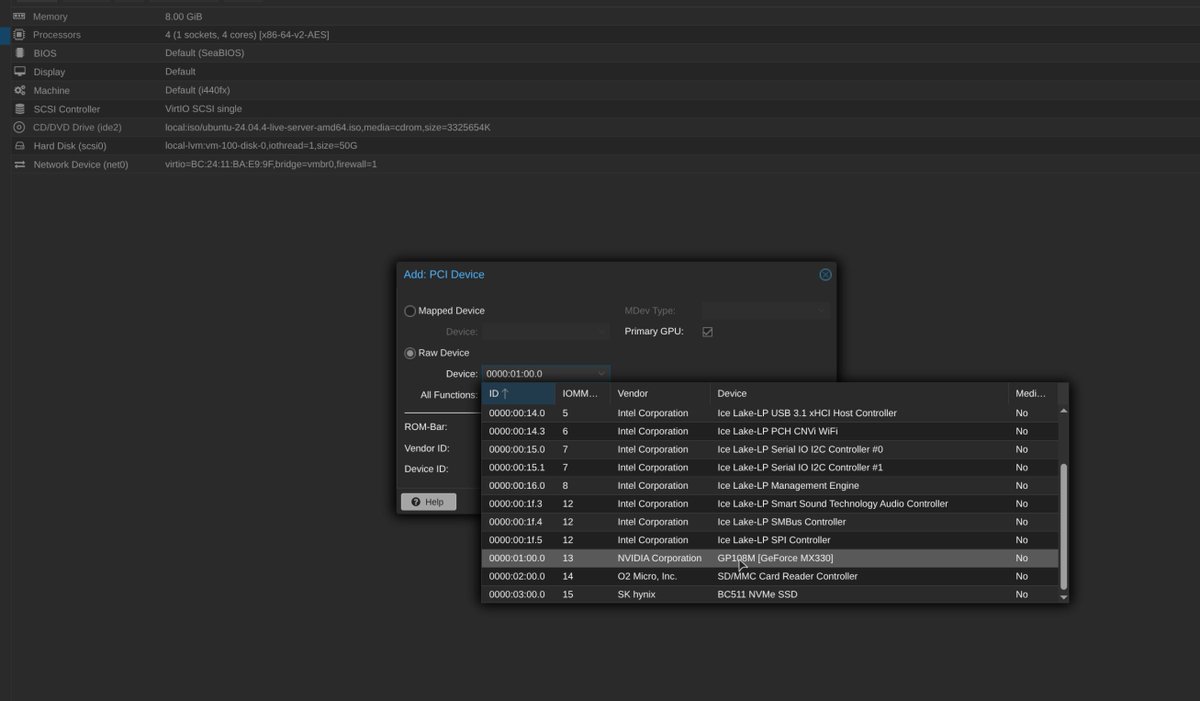This screenshot has width=1200, height=701.
Task: Sort by the IOMMU group column header
Action: [x=583, y=394]
